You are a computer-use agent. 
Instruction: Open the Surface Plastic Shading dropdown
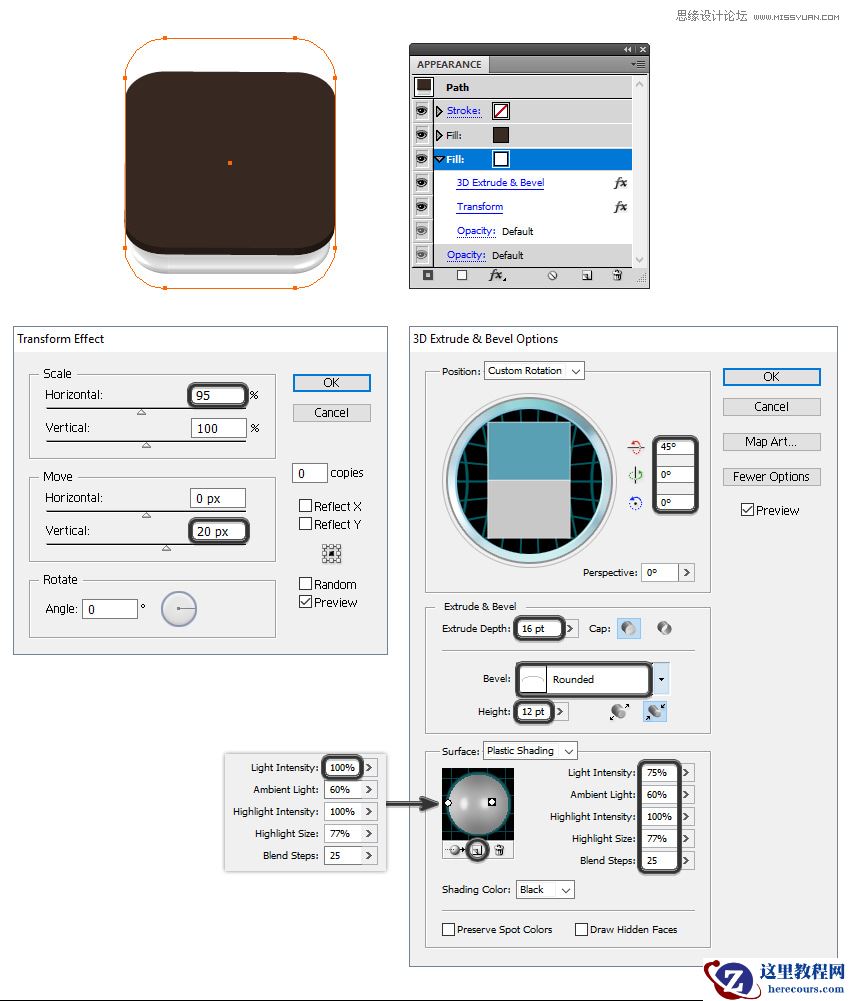coord(530,751)
